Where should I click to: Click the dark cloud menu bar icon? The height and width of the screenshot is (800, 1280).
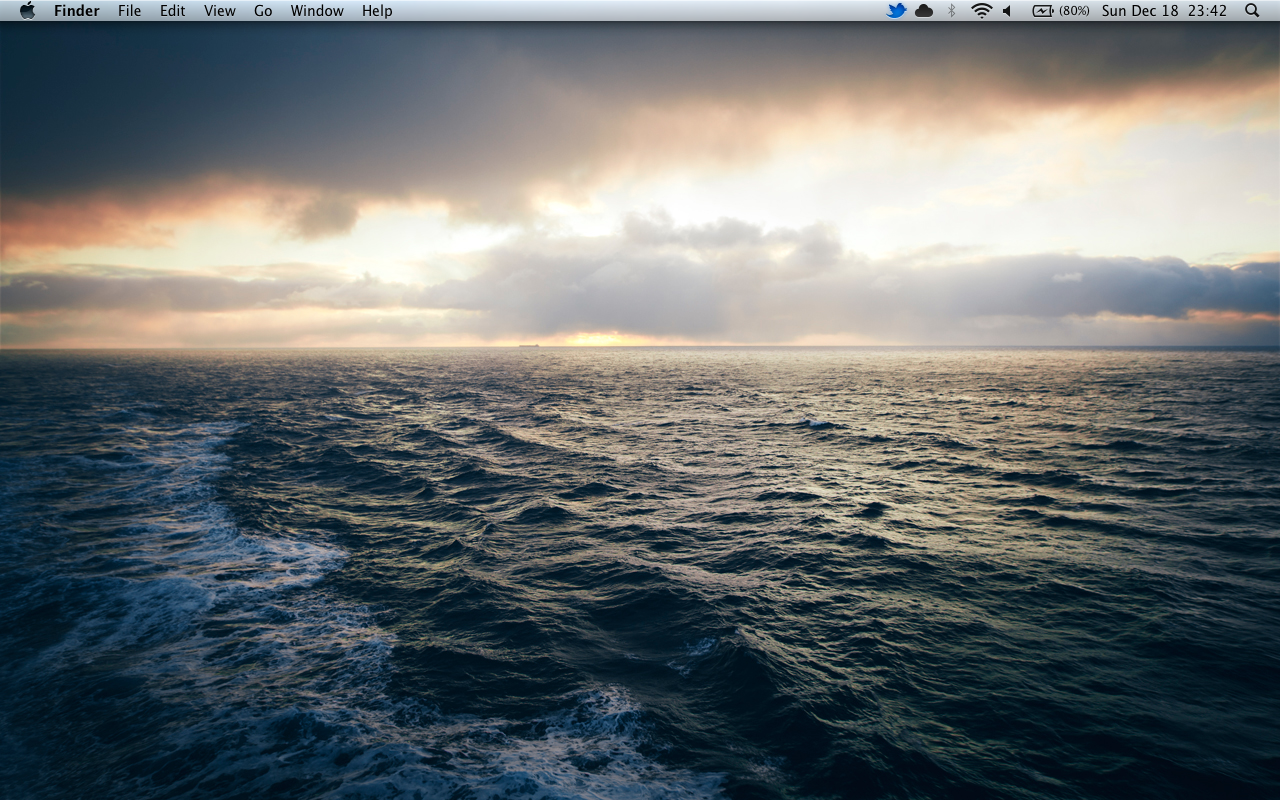point(924,11)
